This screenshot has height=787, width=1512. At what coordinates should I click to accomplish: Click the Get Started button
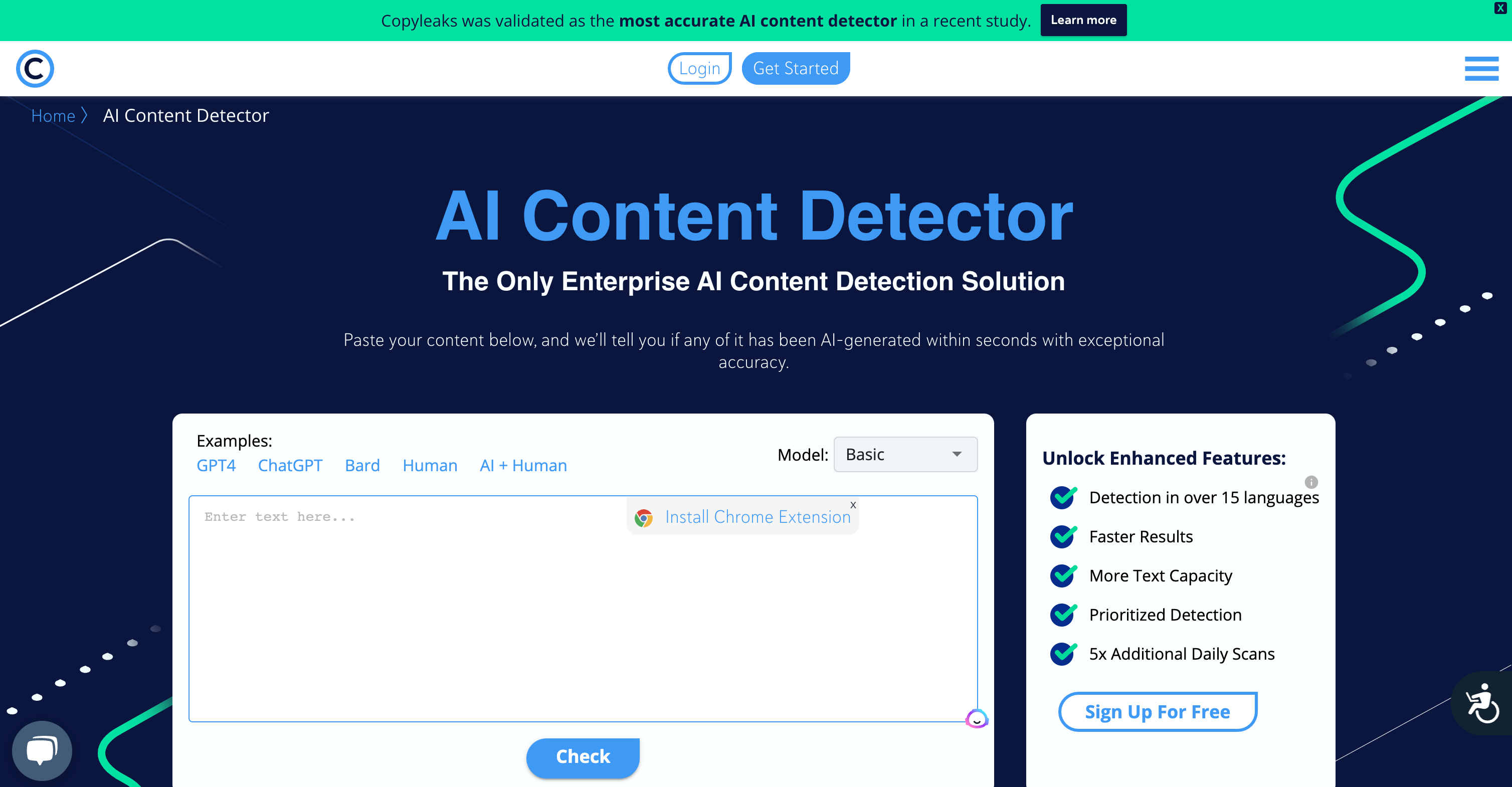coord(796,68)
